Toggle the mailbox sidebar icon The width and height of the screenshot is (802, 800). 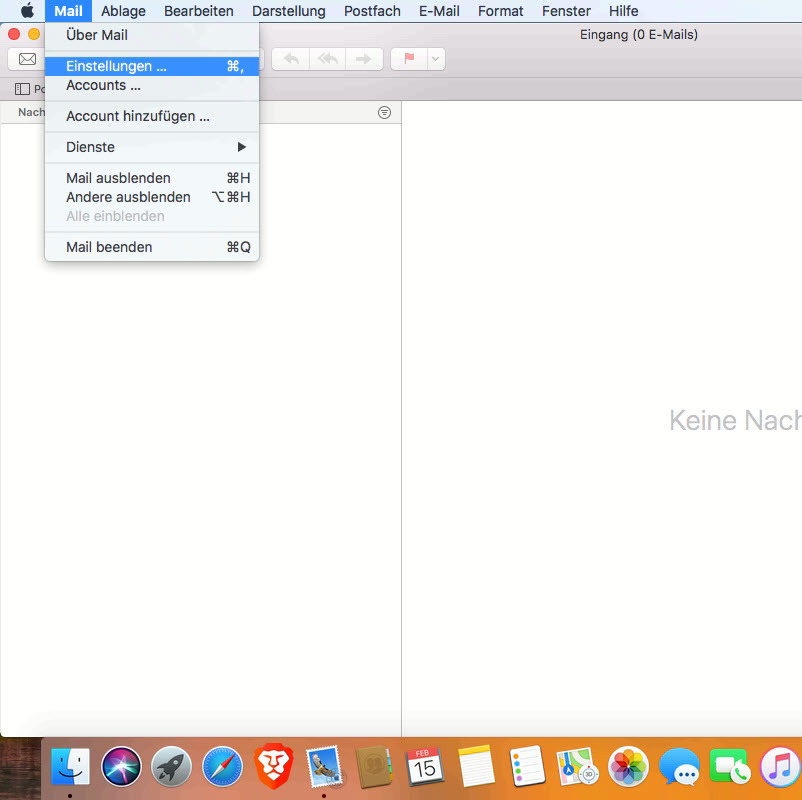click(22, 89)
